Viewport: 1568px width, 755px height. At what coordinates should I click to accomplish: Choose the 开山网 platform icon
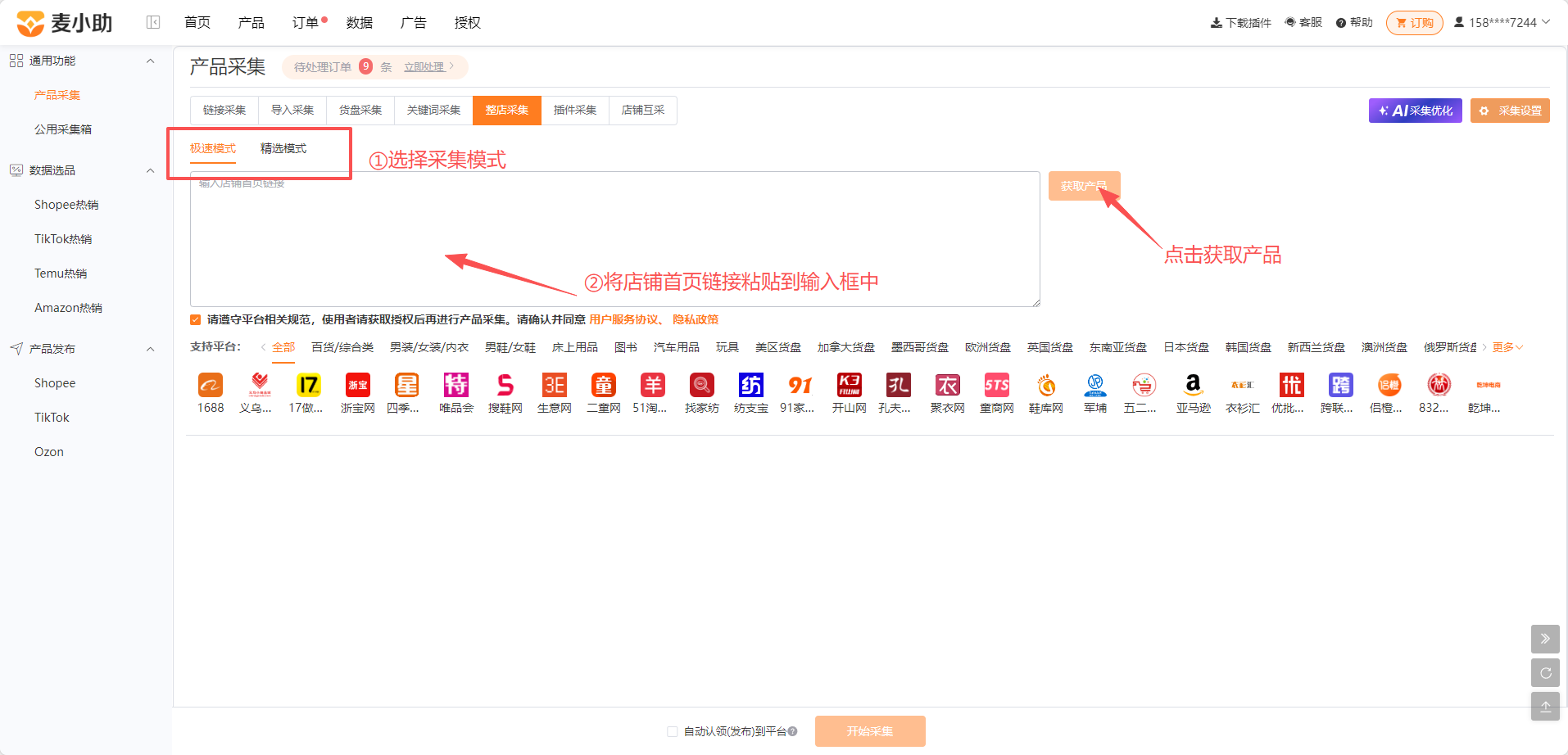[850, 385]
